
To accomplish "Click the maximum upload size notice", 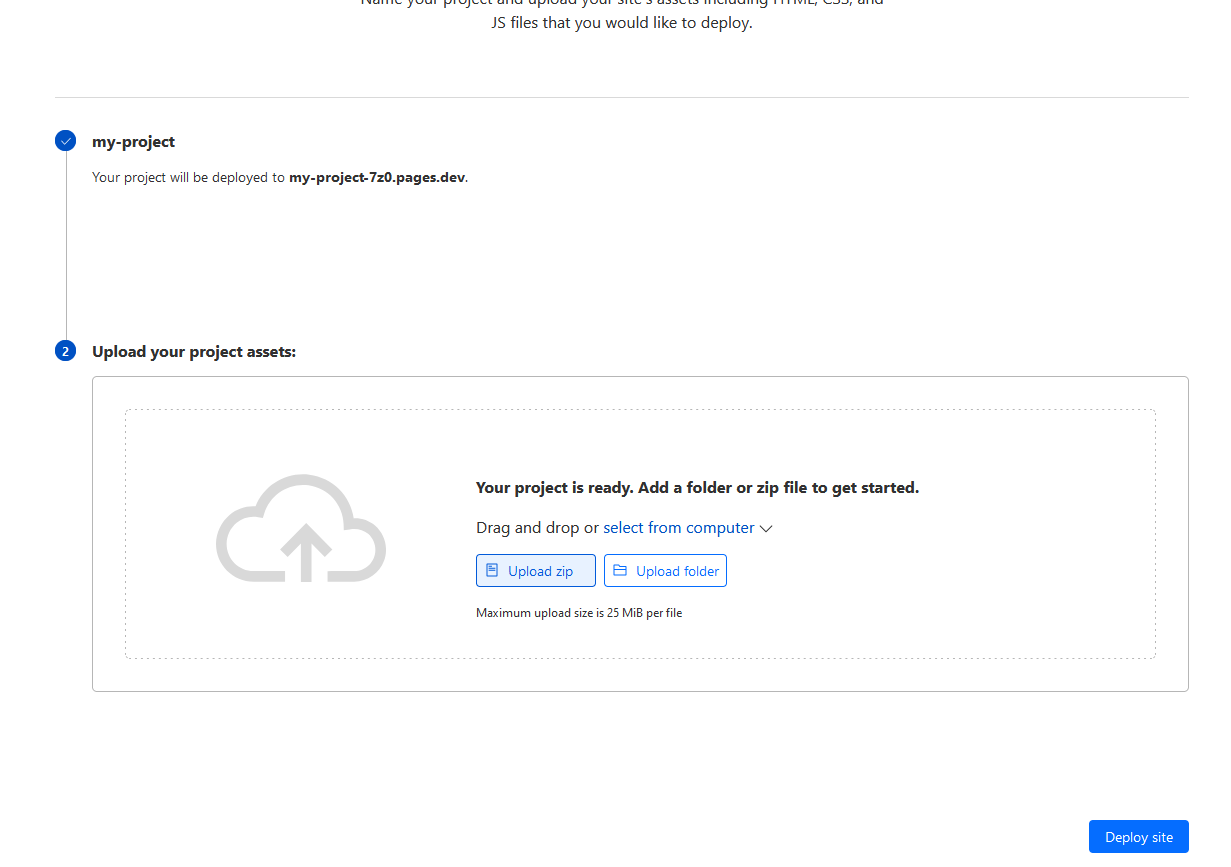I will 578,612.
